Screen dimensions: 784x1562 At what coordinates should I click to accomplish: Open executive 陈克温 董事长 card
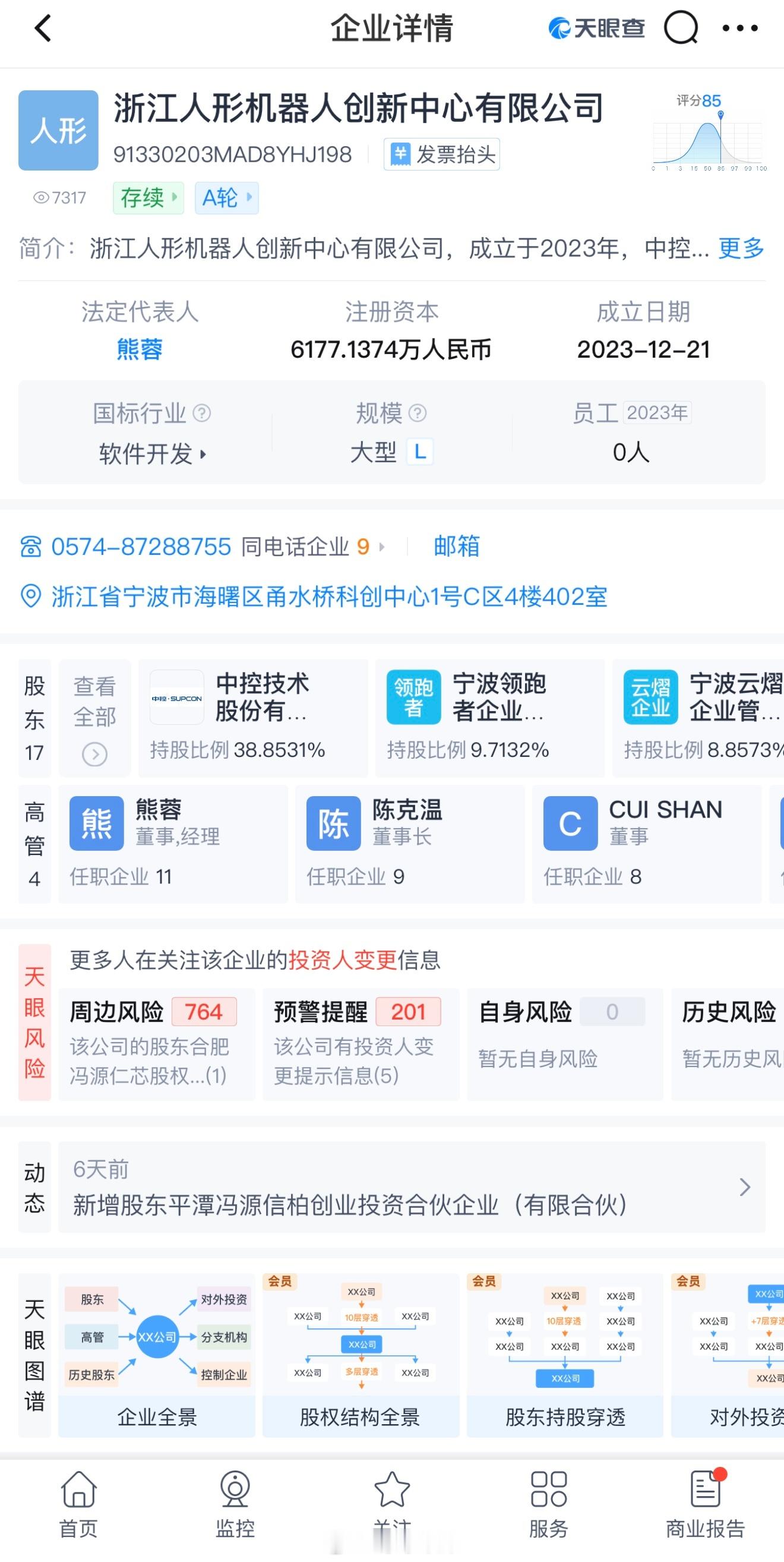410,844
